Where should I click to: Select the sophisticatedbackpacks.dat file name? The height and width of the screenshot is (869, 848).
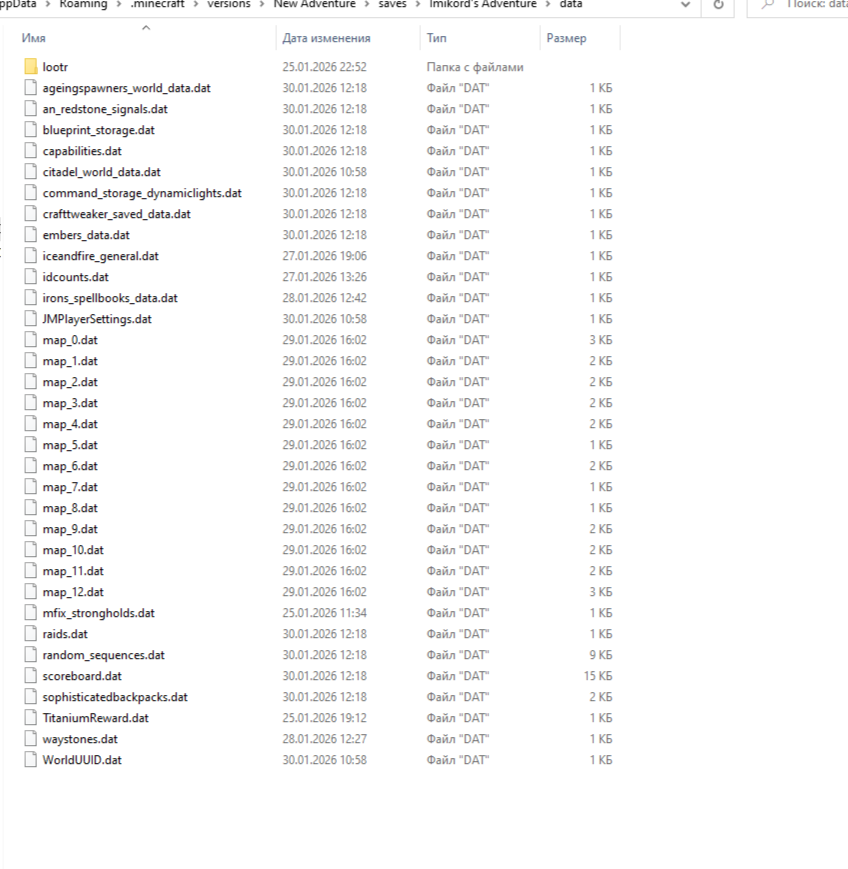click(x=115, y=697)
